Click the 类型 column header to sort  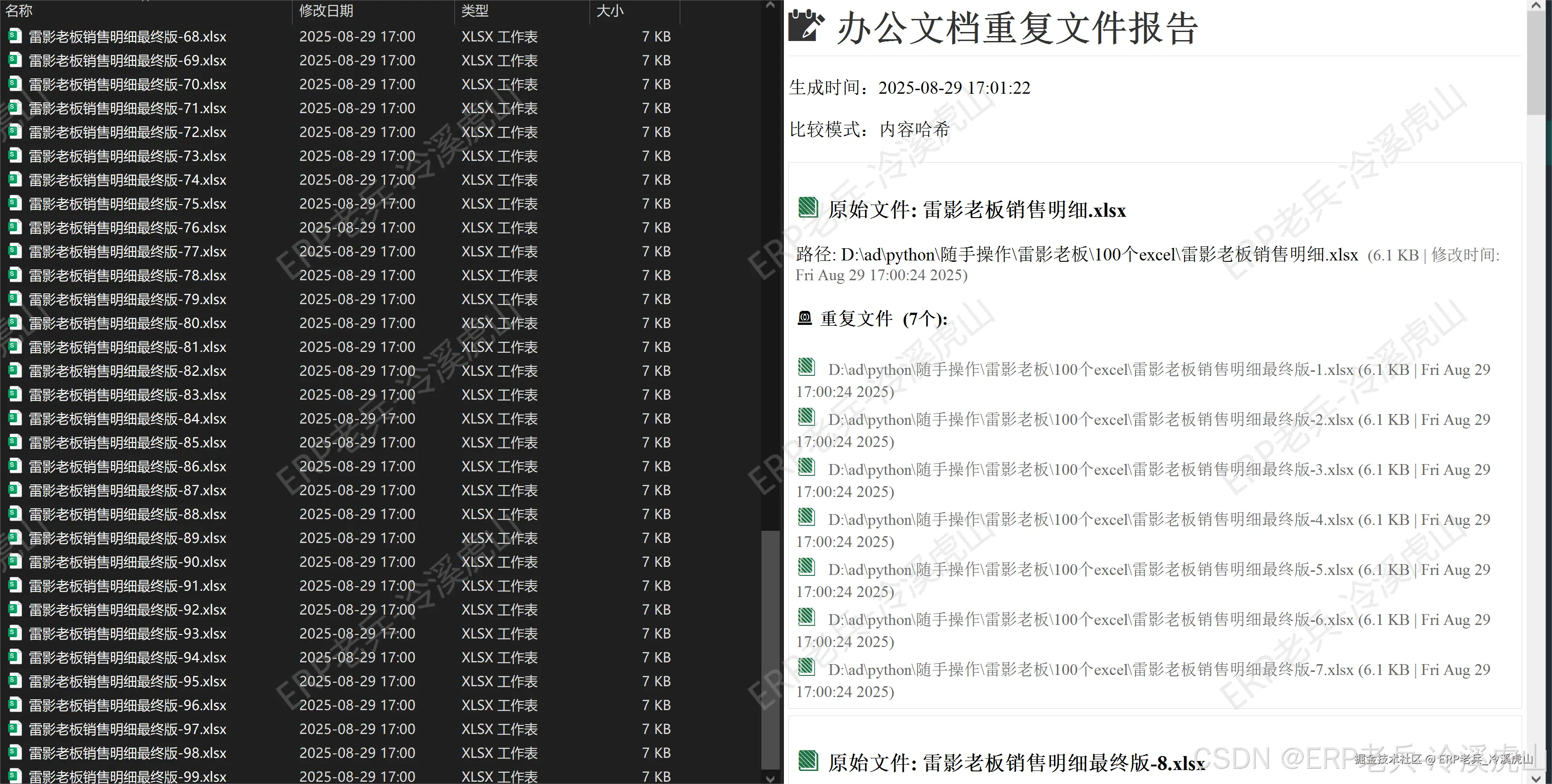pyautogui.click(x=474, y=10)
